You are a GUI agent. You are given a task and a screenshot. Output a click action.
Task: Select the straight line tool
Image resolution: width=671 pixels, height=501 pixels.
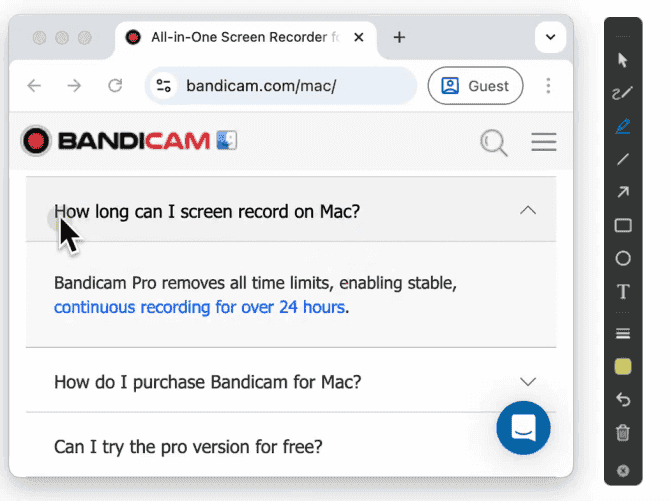point(623,159)
